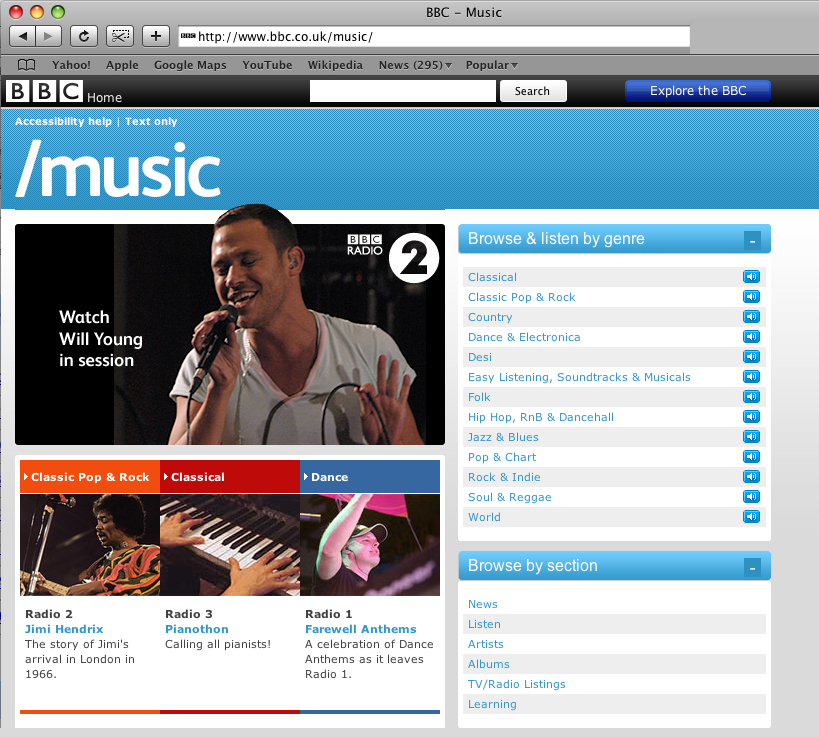Image resolution: width=819 pixels, height=737 pixels.
Task: Switch to Text only view
Action: coord(151,121)
